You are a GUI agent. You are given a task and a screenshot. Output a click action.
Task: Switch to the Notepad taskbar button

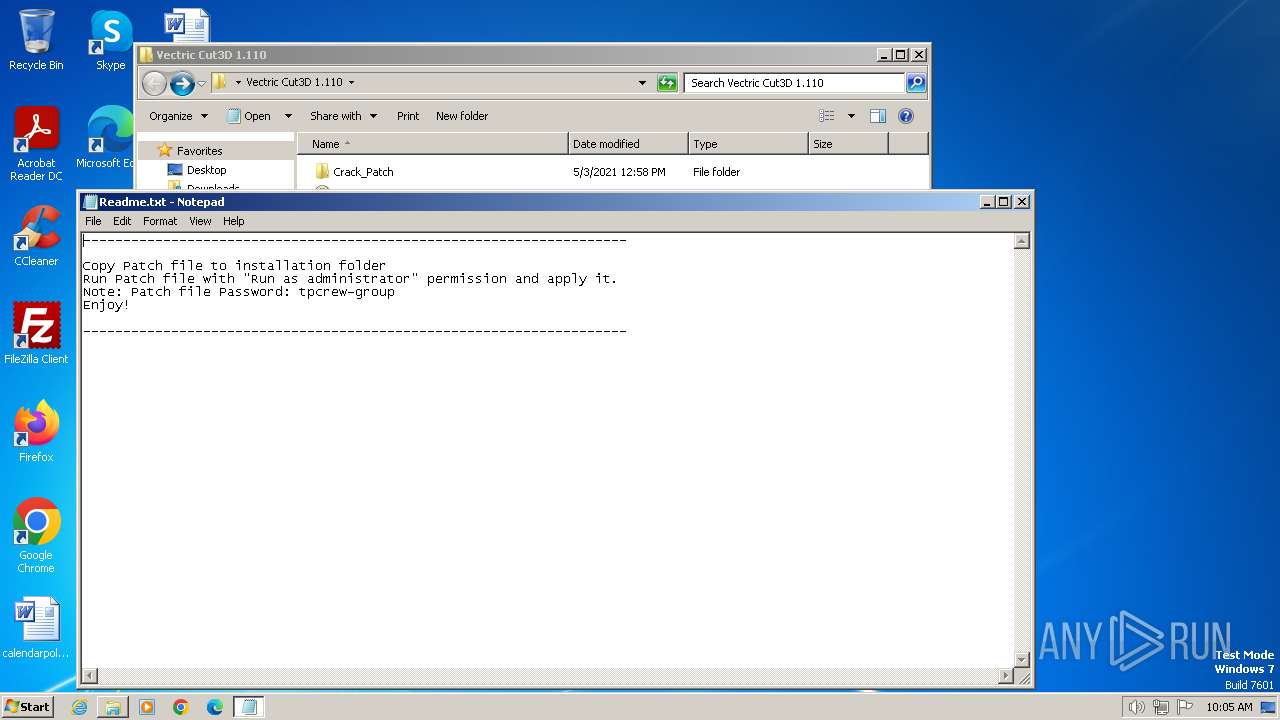click(x=249, y=707)
